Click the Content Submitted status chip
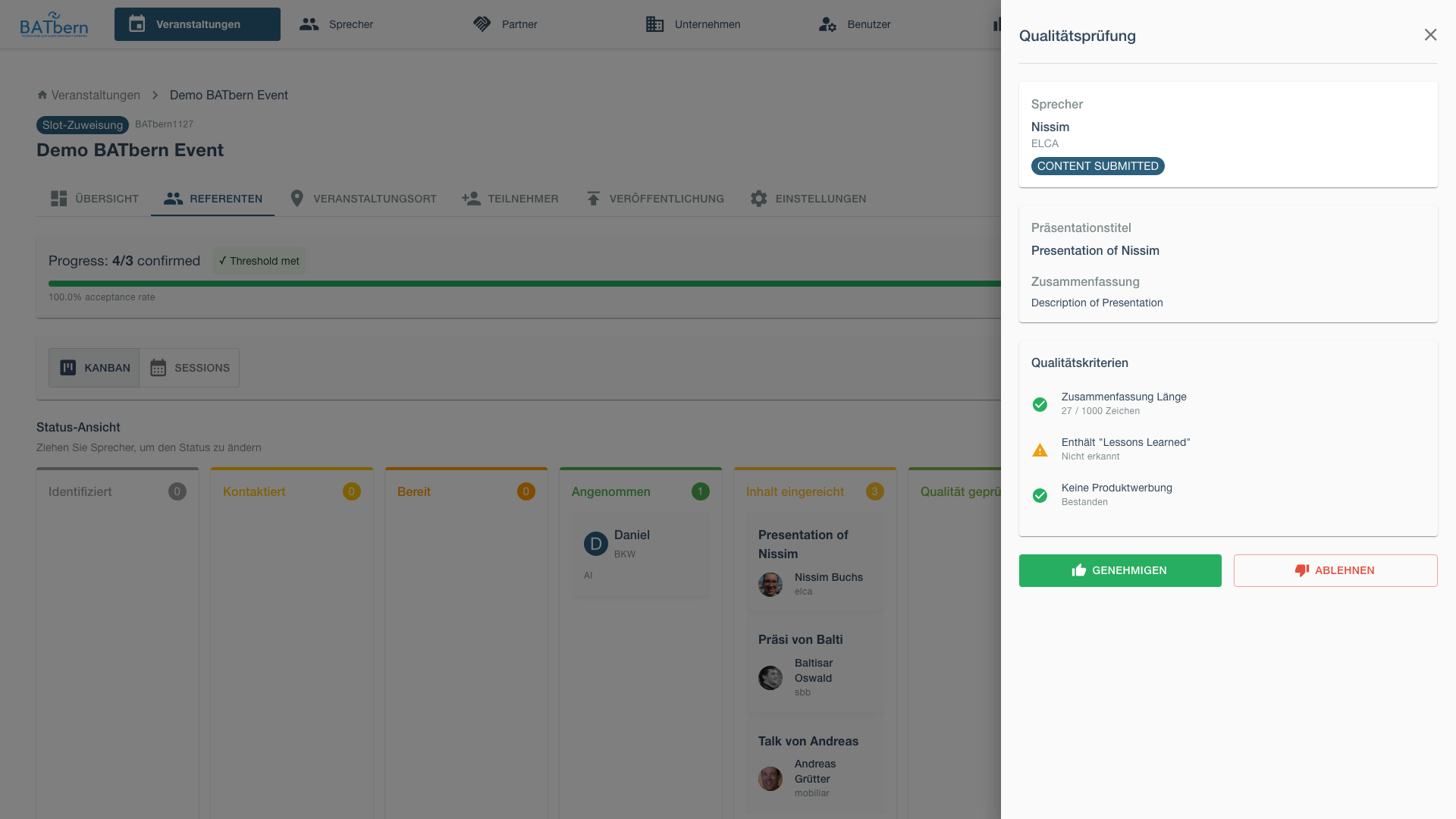Image resolution: width=1456 pixels, height=819 pixels. tap(1097, 166)
